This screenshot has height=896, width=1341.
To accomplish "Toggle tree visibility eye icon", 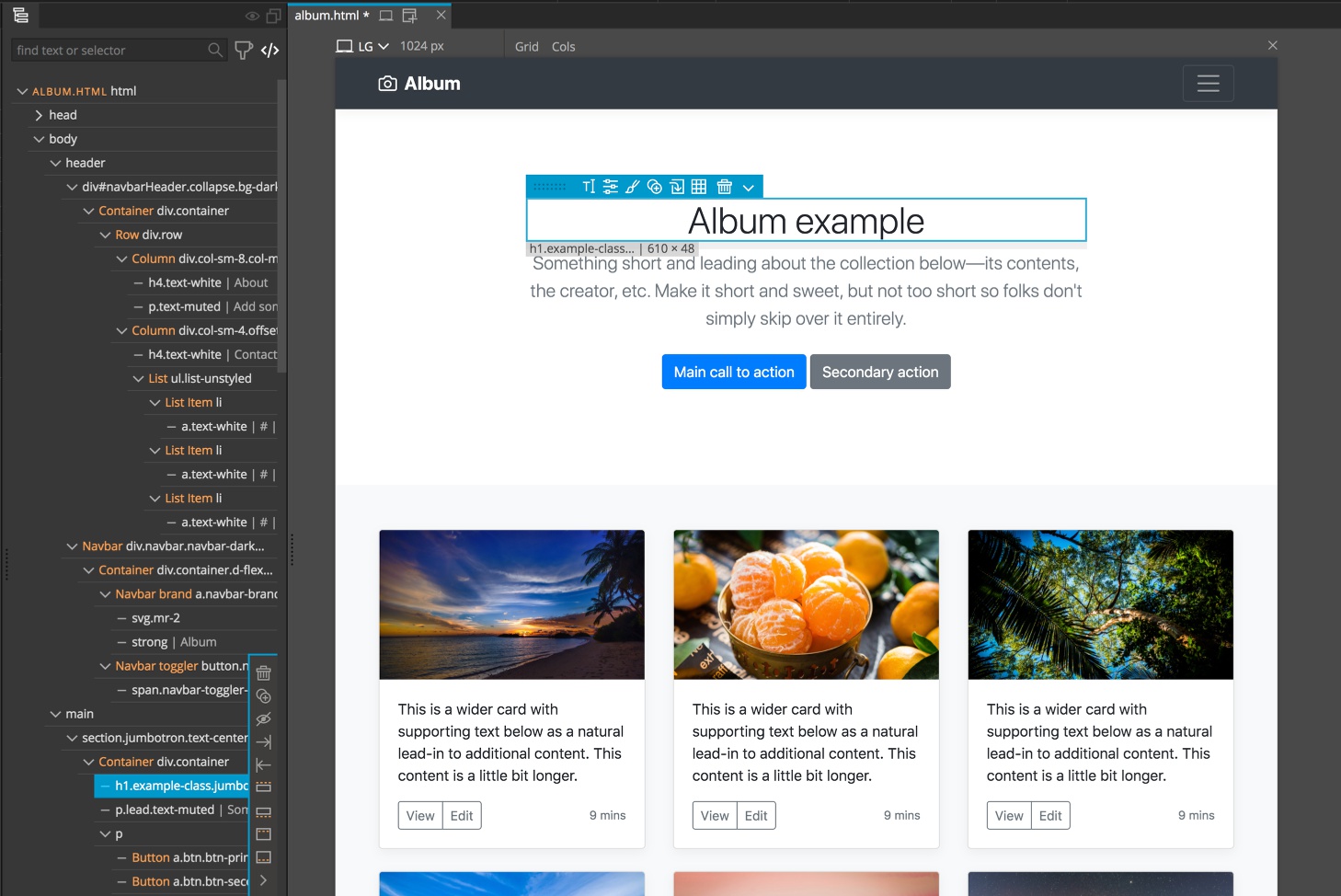I will pos(252,16).
